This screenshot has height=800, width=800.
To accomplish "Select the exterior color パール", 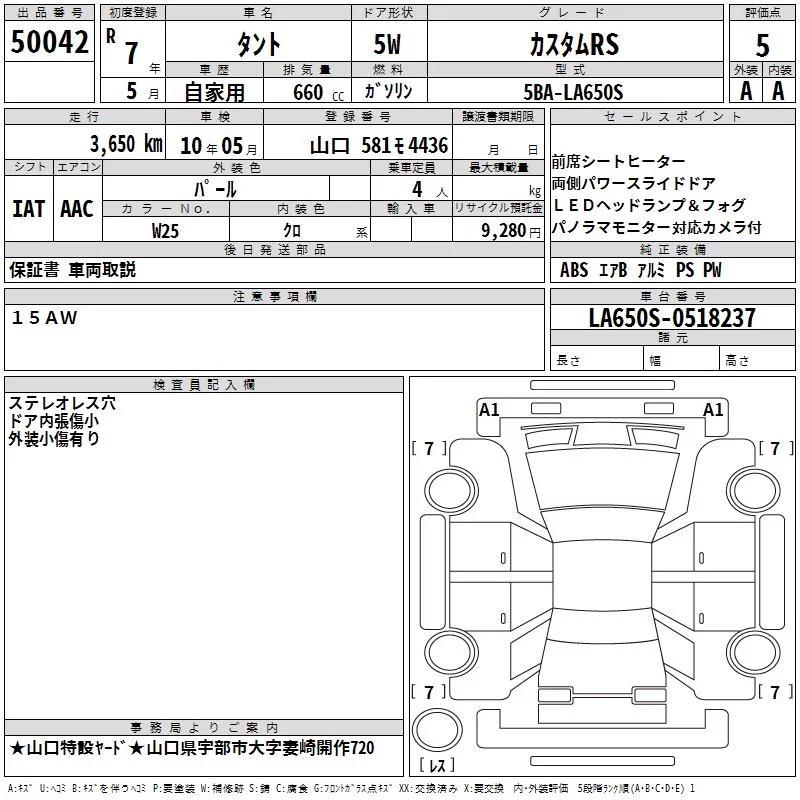I will pyautogui.click(x=215, y=189).
